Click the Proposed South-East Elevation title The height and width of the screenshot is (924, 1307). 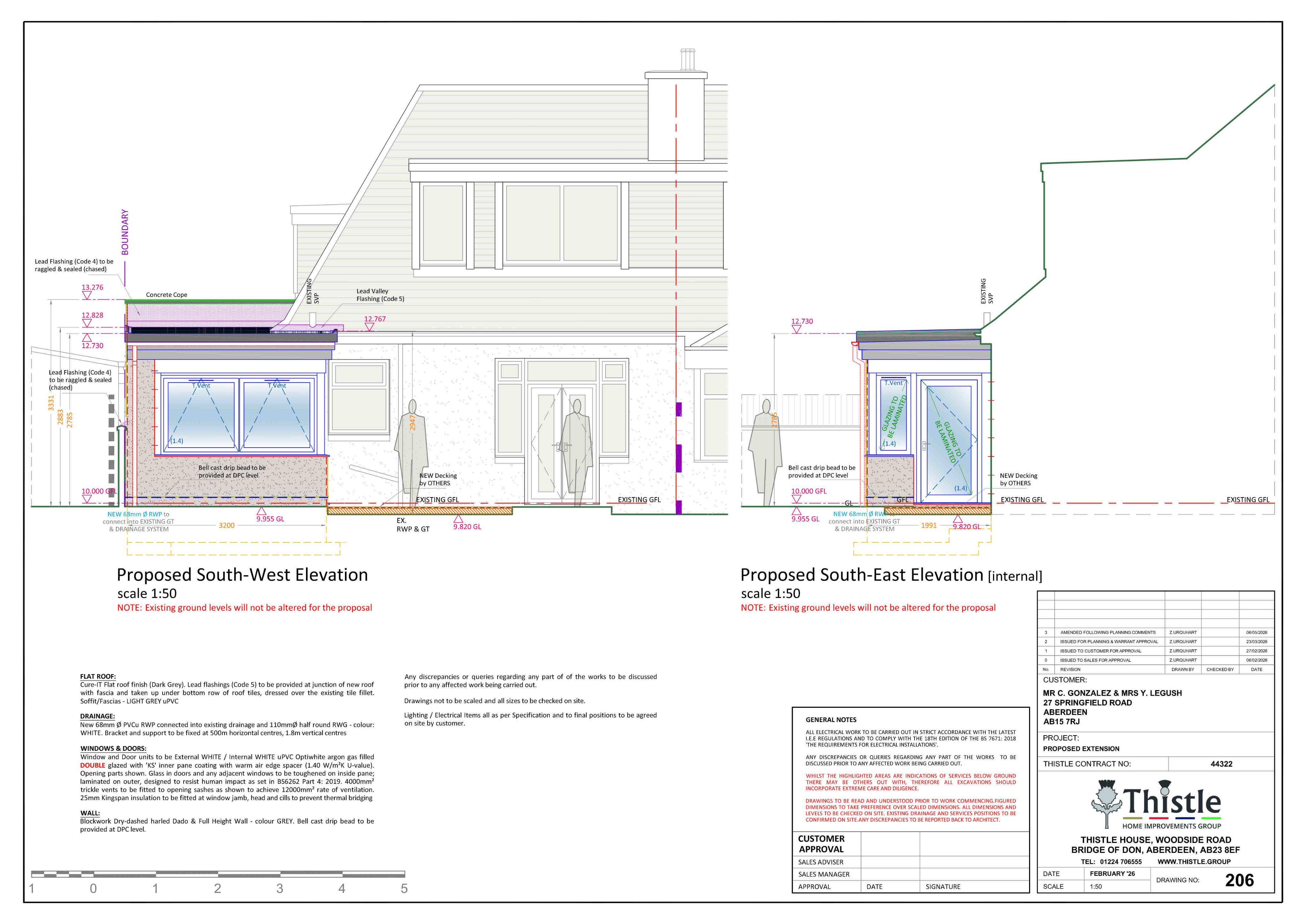point(891,575)
